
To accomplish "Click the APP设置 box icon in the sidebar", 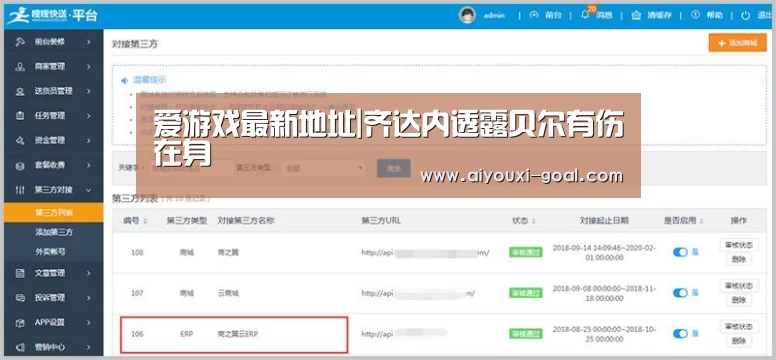I will [x=20, y=323].
